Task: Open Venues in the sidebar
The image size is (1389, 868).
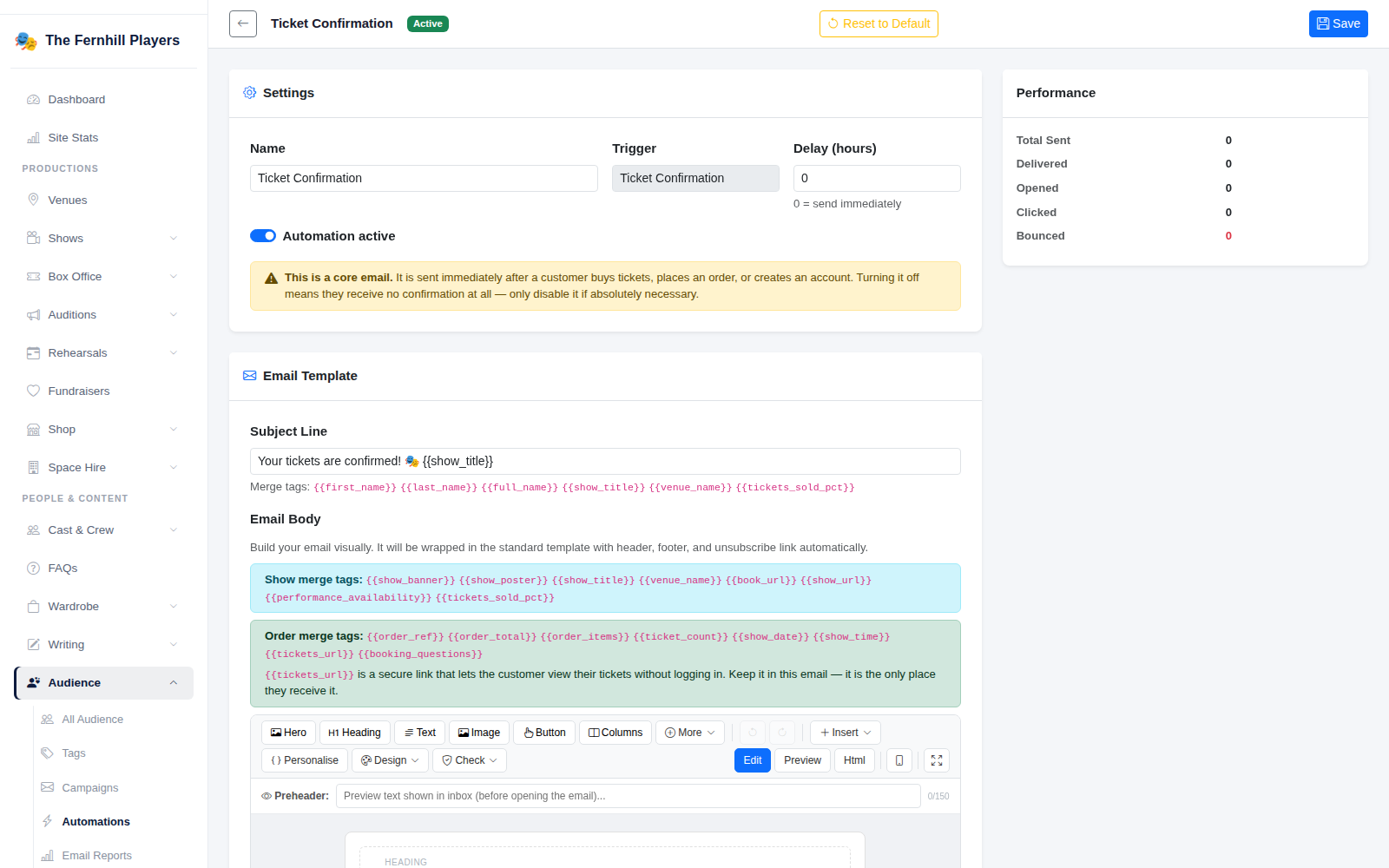Action: tap(104, 201)
